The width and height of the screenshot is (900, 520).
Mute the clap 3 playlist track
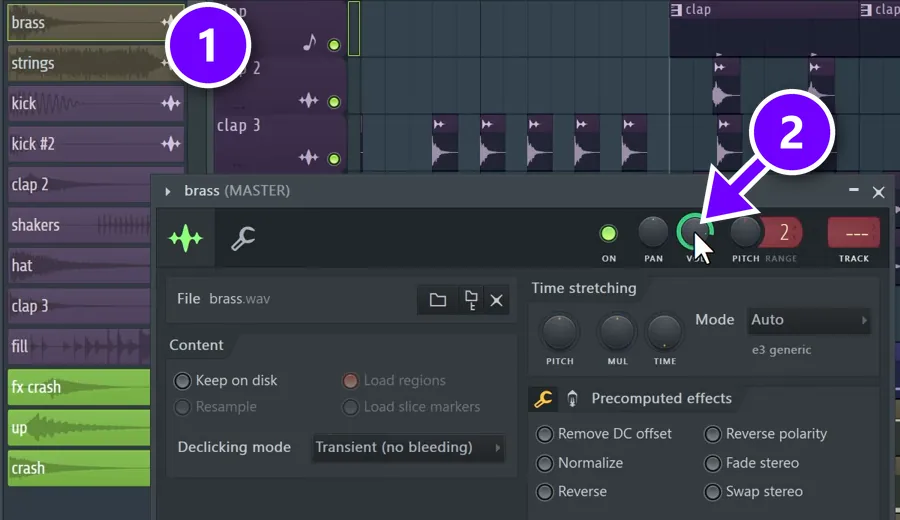pos(333,159)
